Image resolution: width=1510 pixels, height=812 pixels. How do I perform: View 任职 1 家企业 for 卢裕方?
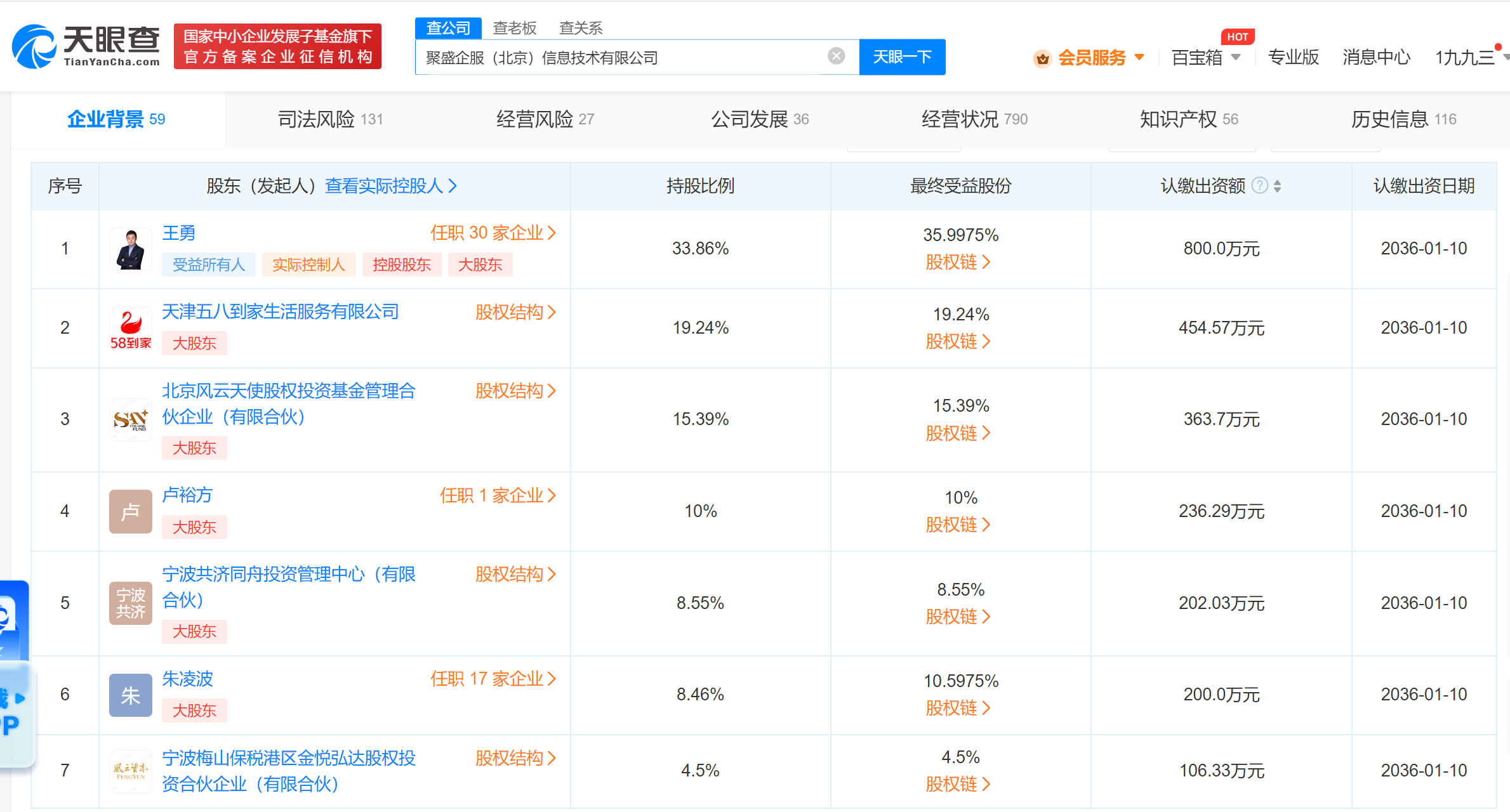pyautogui.click(x=498, y=495)
